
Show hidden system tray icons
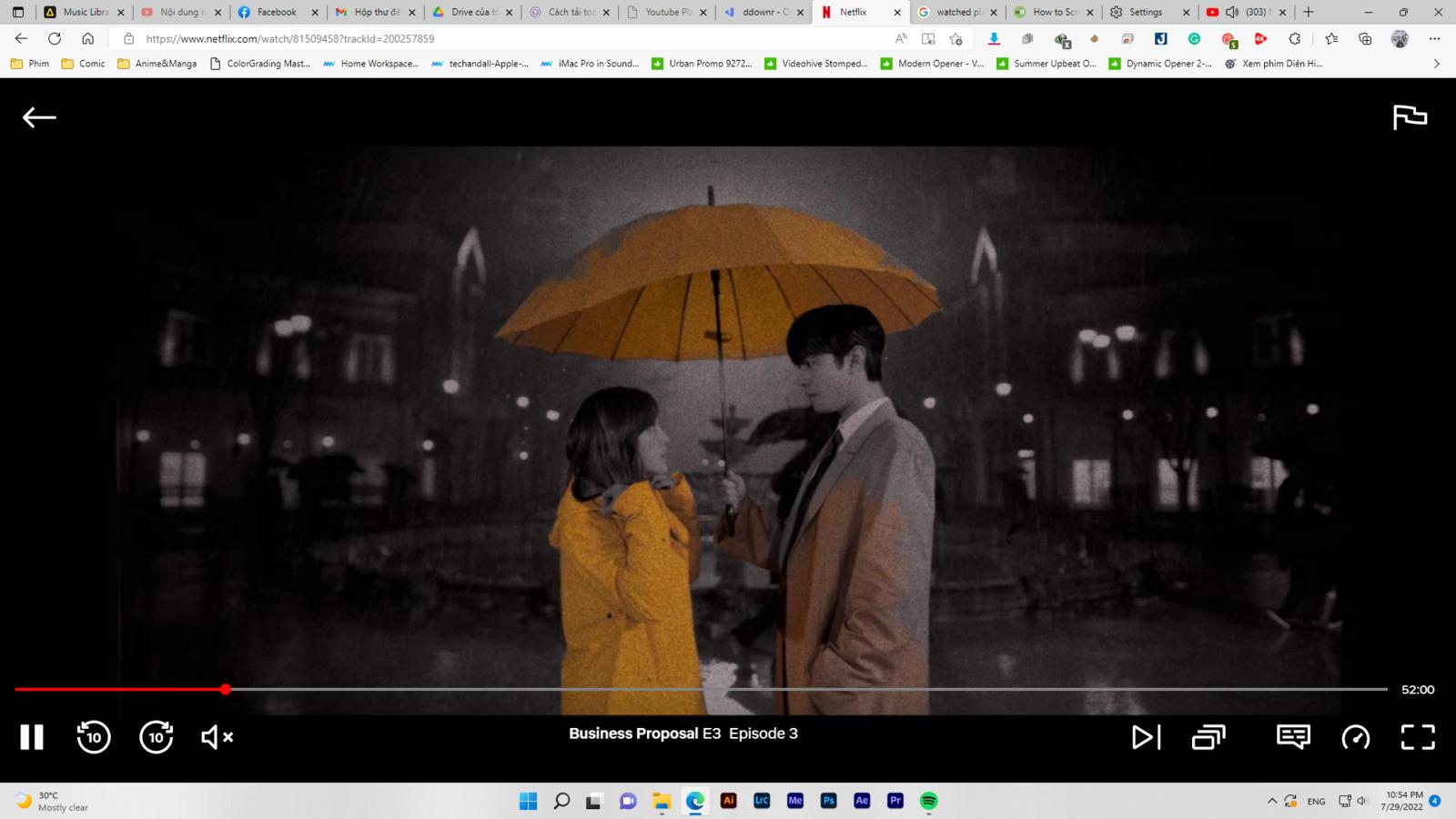tap(1271, 801)
